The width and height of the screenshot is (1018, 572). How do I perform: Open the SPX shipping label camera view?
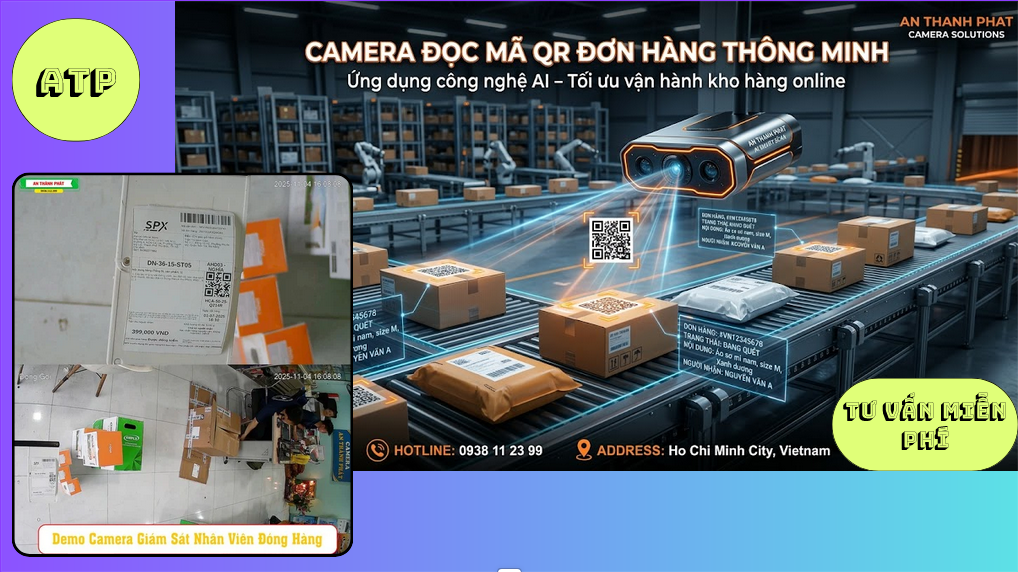point(182,270)
